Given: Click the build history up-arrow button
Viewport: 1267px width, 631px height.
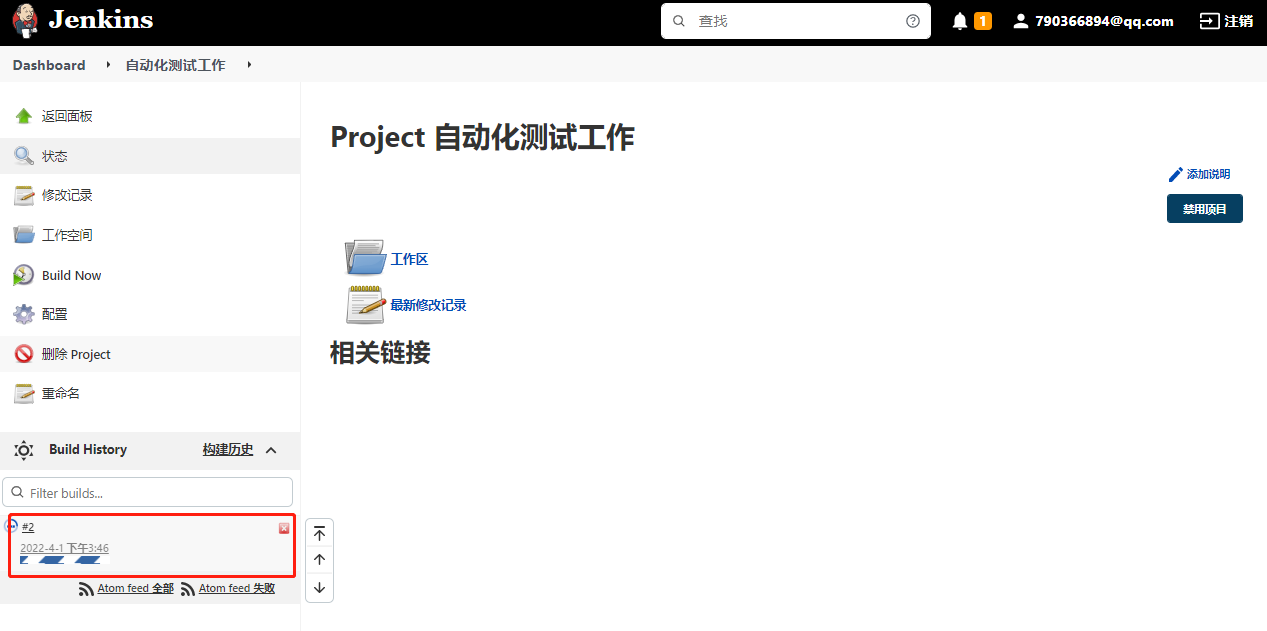Looking at the screenshot, I should coord(319,560).
